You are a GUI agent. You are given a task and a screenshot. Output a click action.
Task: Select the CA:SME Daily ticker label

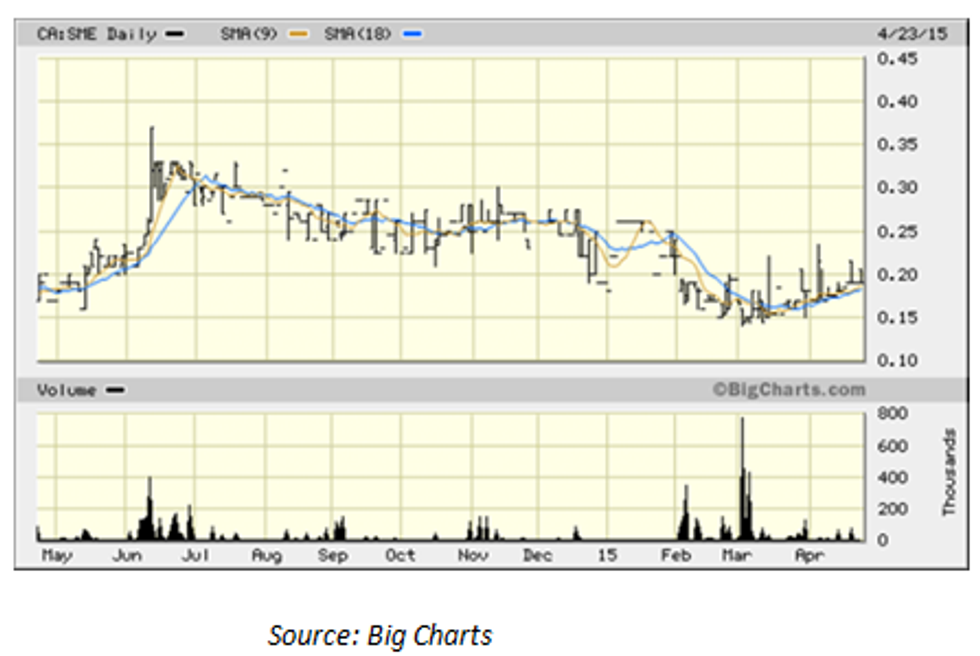pyautogui.click(x=96, y=34)
